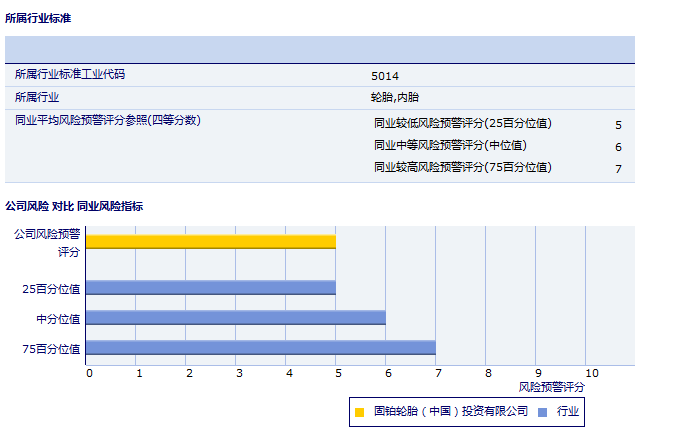Click the 同业平均风险预警评分参照(四等分数) label
The width and height of the screenshot is (682, 435).
click(108, 121)
